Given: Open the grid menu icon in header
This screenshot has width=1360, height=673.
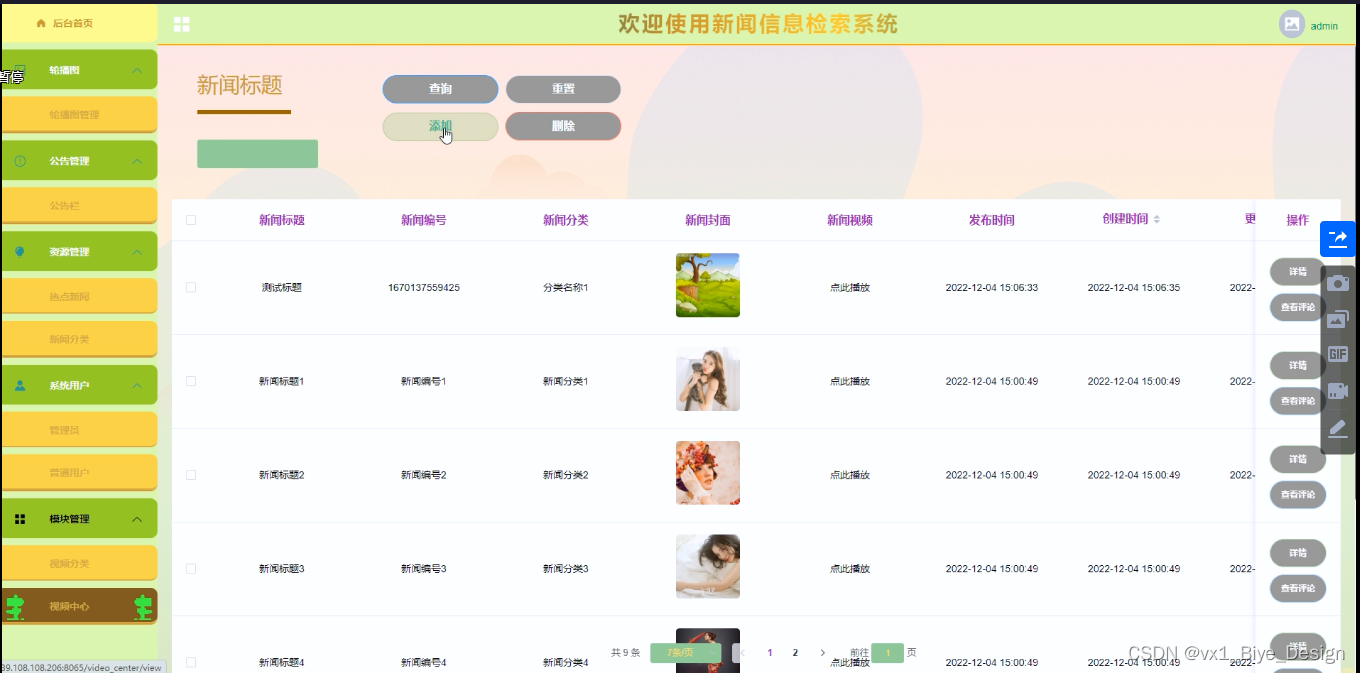Looking at the screenshot, I should [182, 25].
